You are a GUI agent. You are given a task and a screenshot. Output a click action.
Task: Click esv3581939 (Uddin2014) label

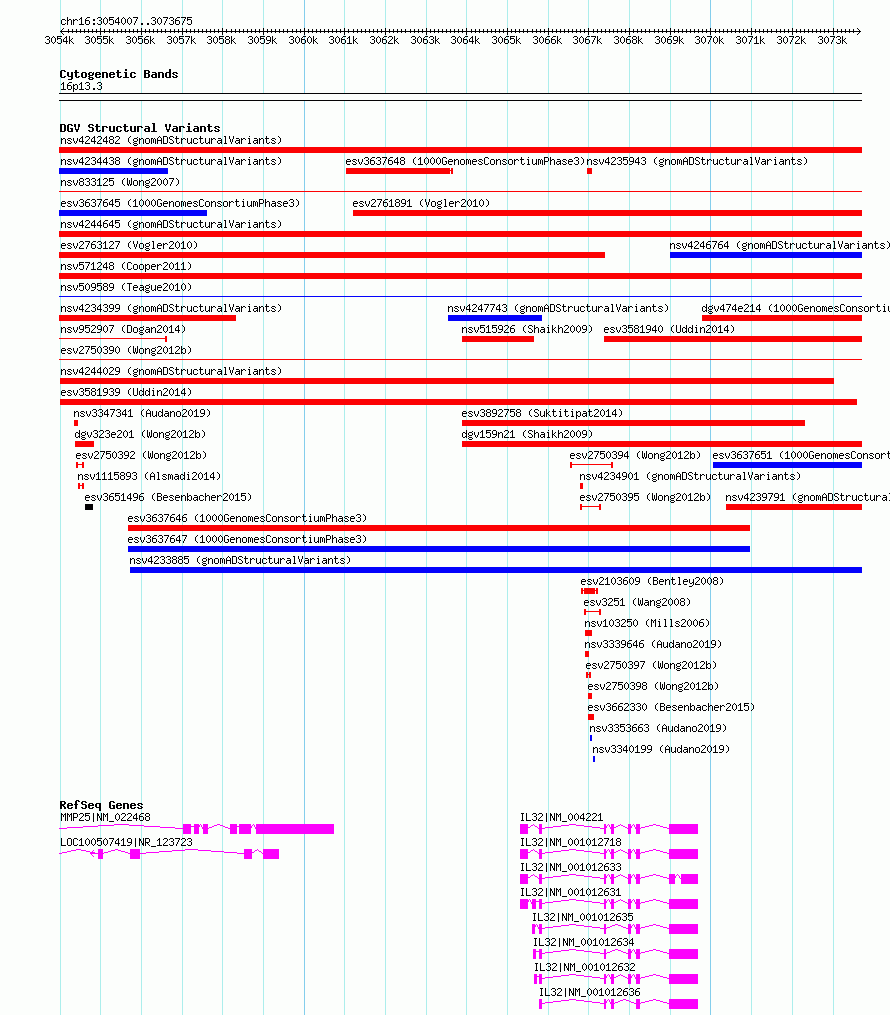pos(126,392)
